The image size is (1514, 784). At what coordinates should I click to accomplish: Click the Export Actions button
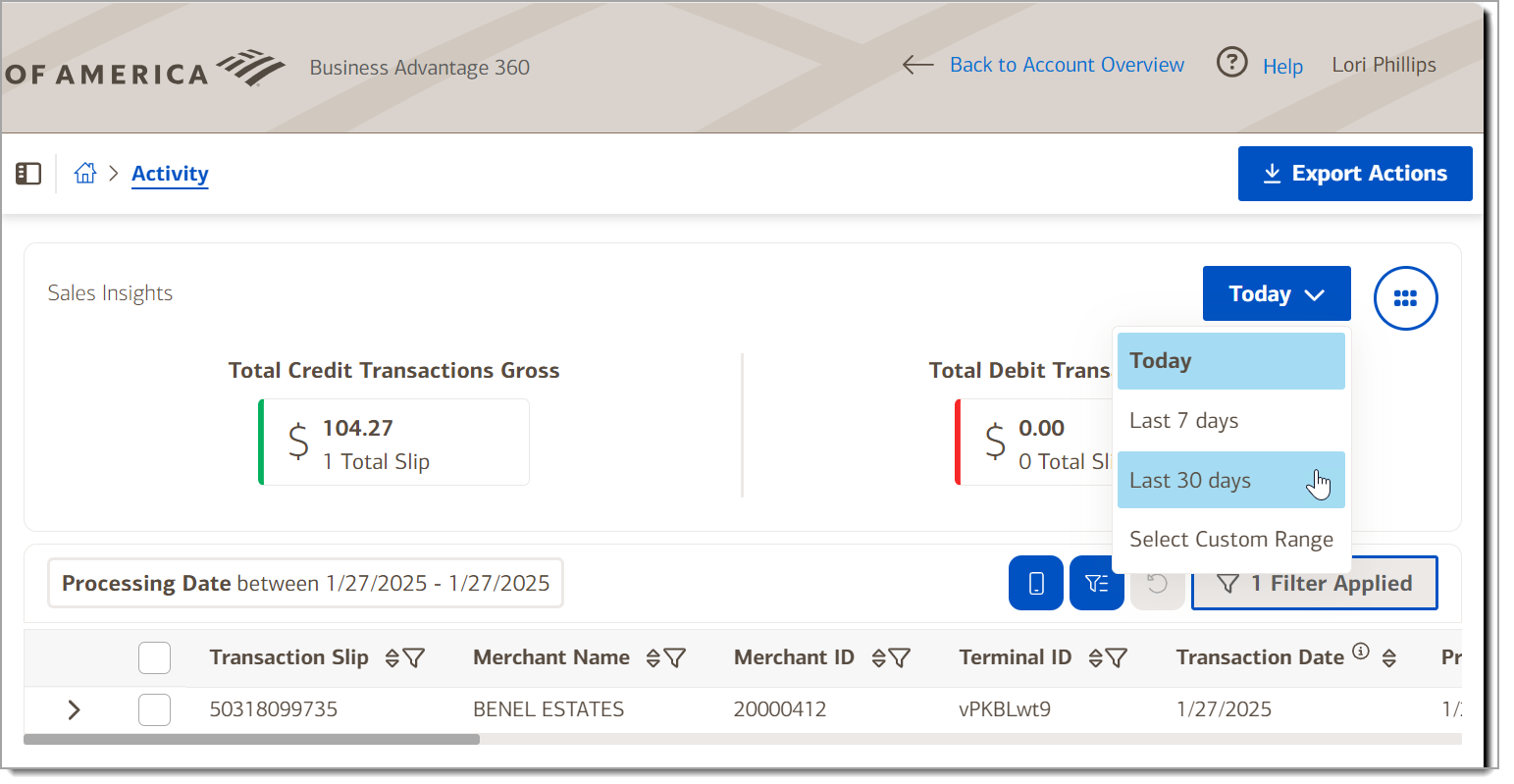tap(1355, 174)
